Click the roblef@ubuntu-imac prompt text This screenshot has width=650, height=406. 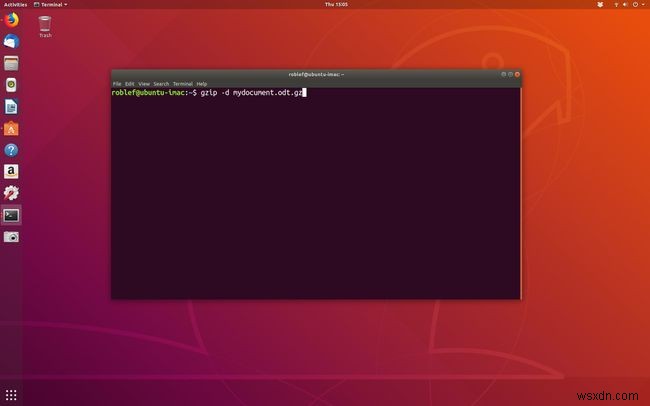point(148,92)
